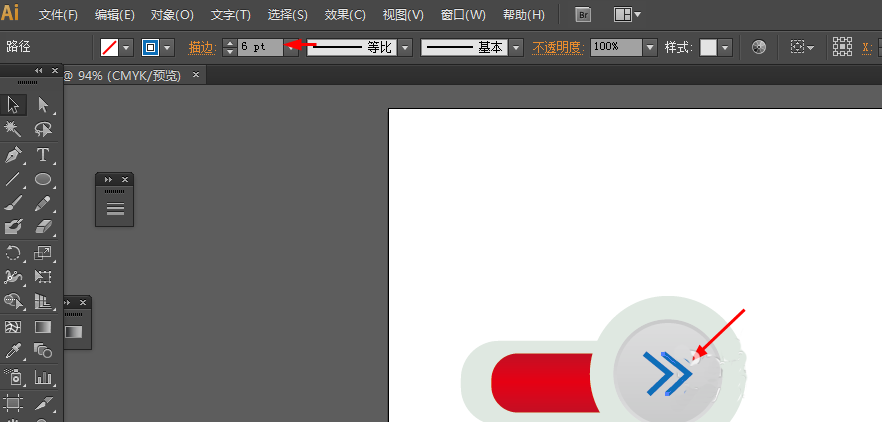Click the stroke color swatch
The image size is (882, 422).
click(150, 48)
